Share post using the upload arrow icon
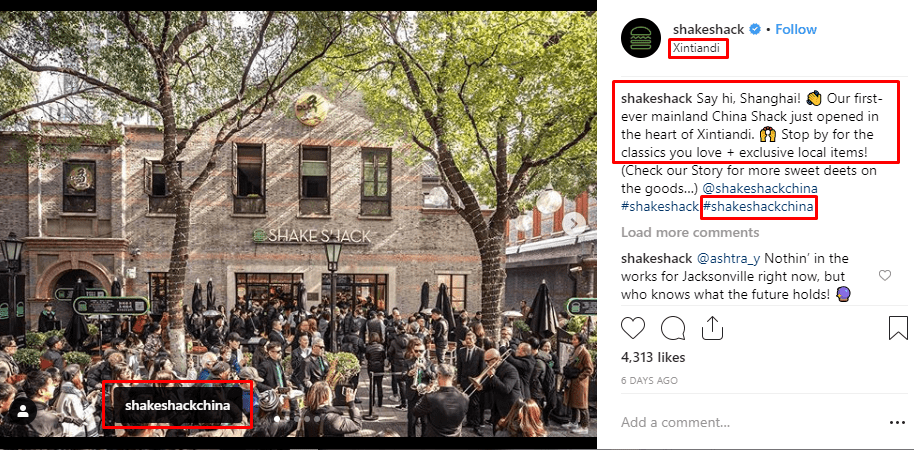Screen dimensions: 914x450 712,328
